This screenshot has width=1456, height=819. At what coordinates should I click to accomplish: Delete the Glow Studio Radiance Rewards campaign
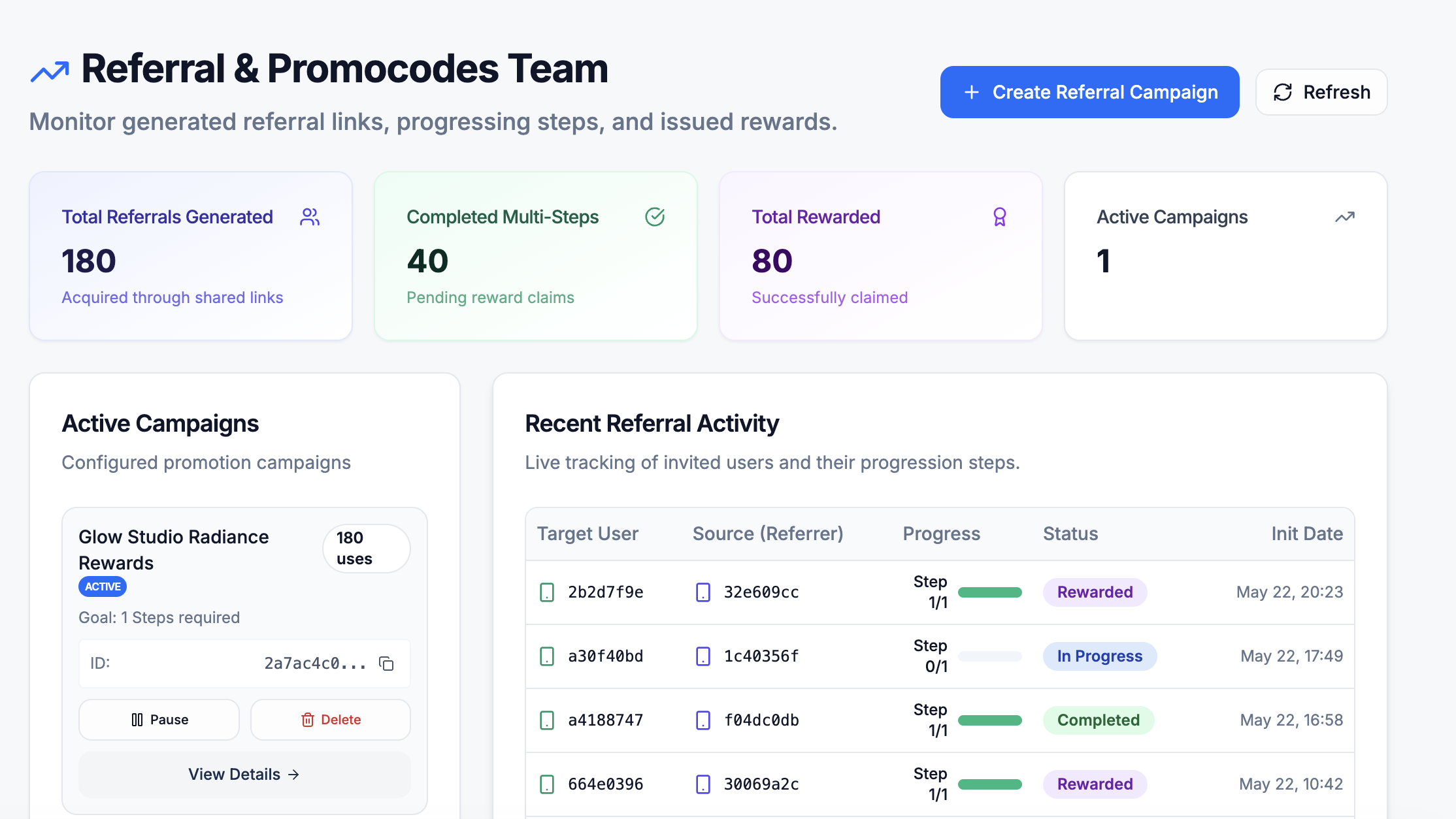pyautogui.click(x=331, y=720)
